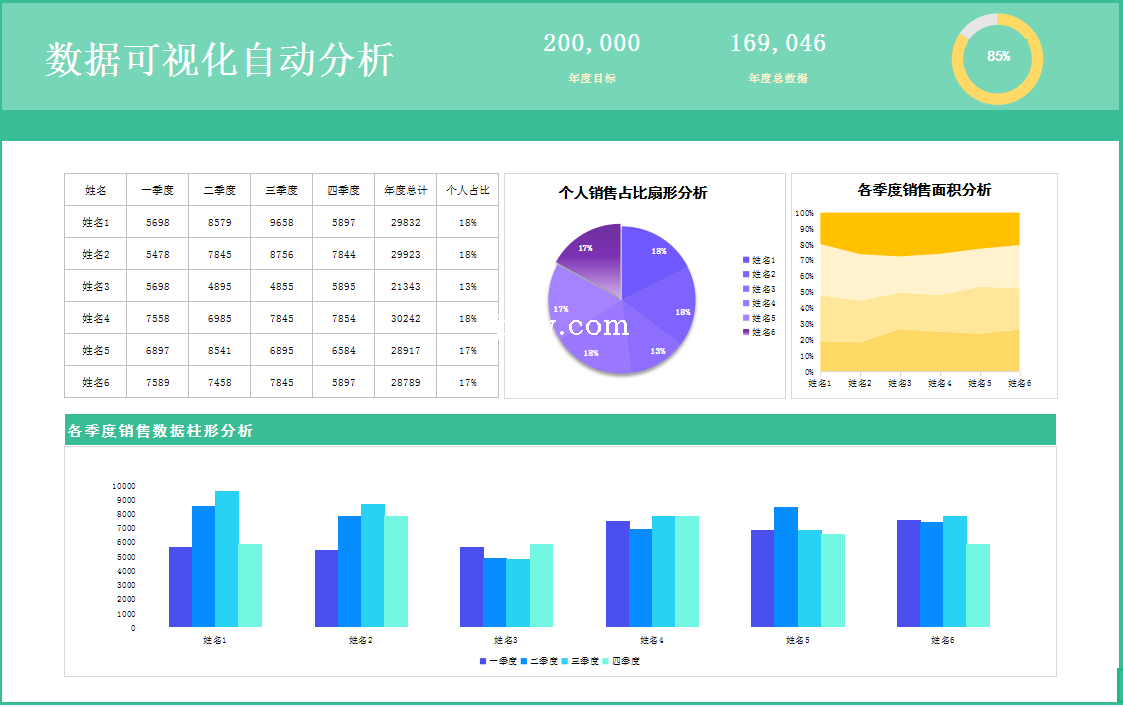Click the table cell containing 9658

point(281,223)
